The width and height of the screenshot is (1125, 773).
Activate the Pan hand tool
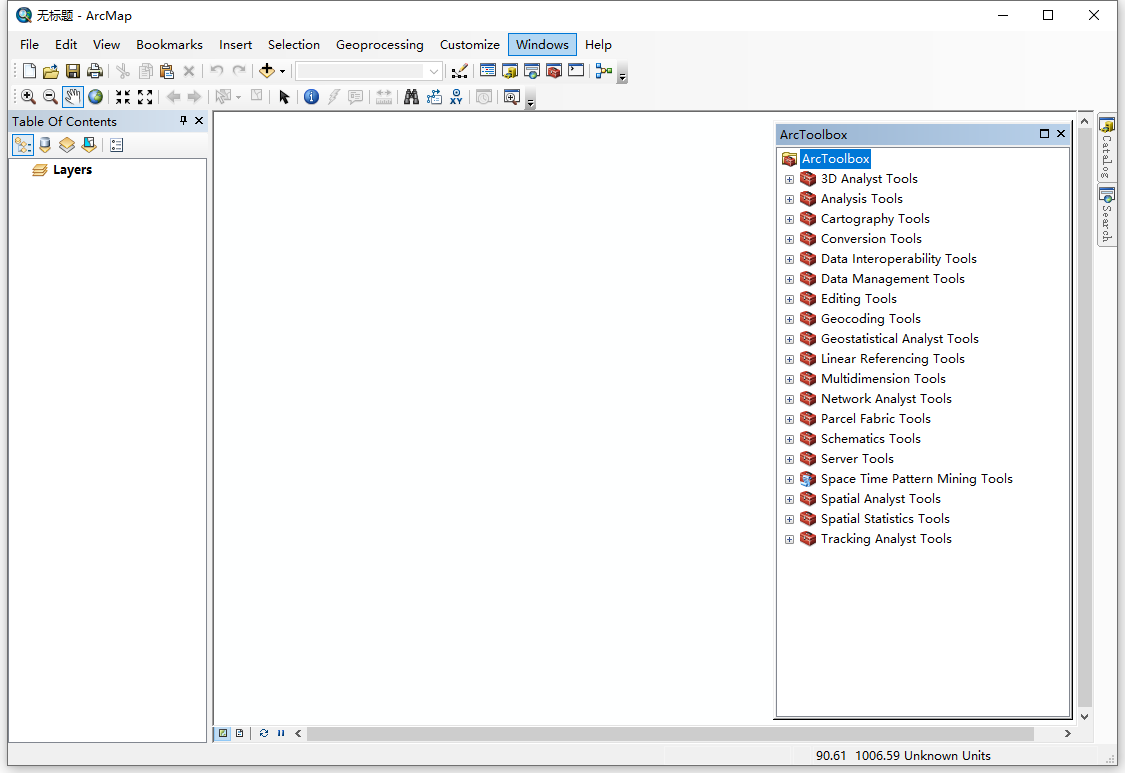[72, 97]
